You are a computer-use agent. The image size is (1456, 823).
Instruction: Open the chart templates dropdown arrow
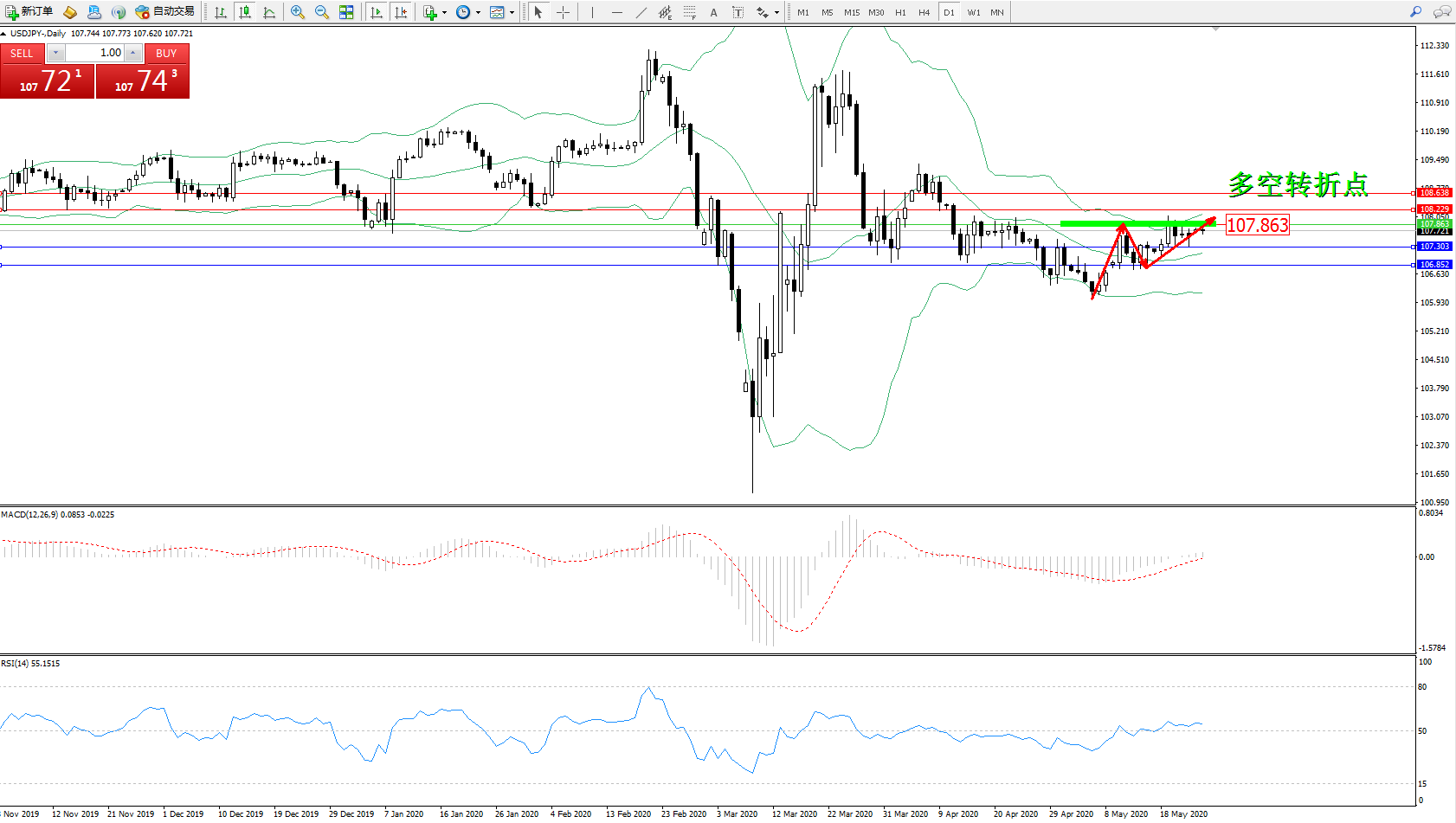512,12
